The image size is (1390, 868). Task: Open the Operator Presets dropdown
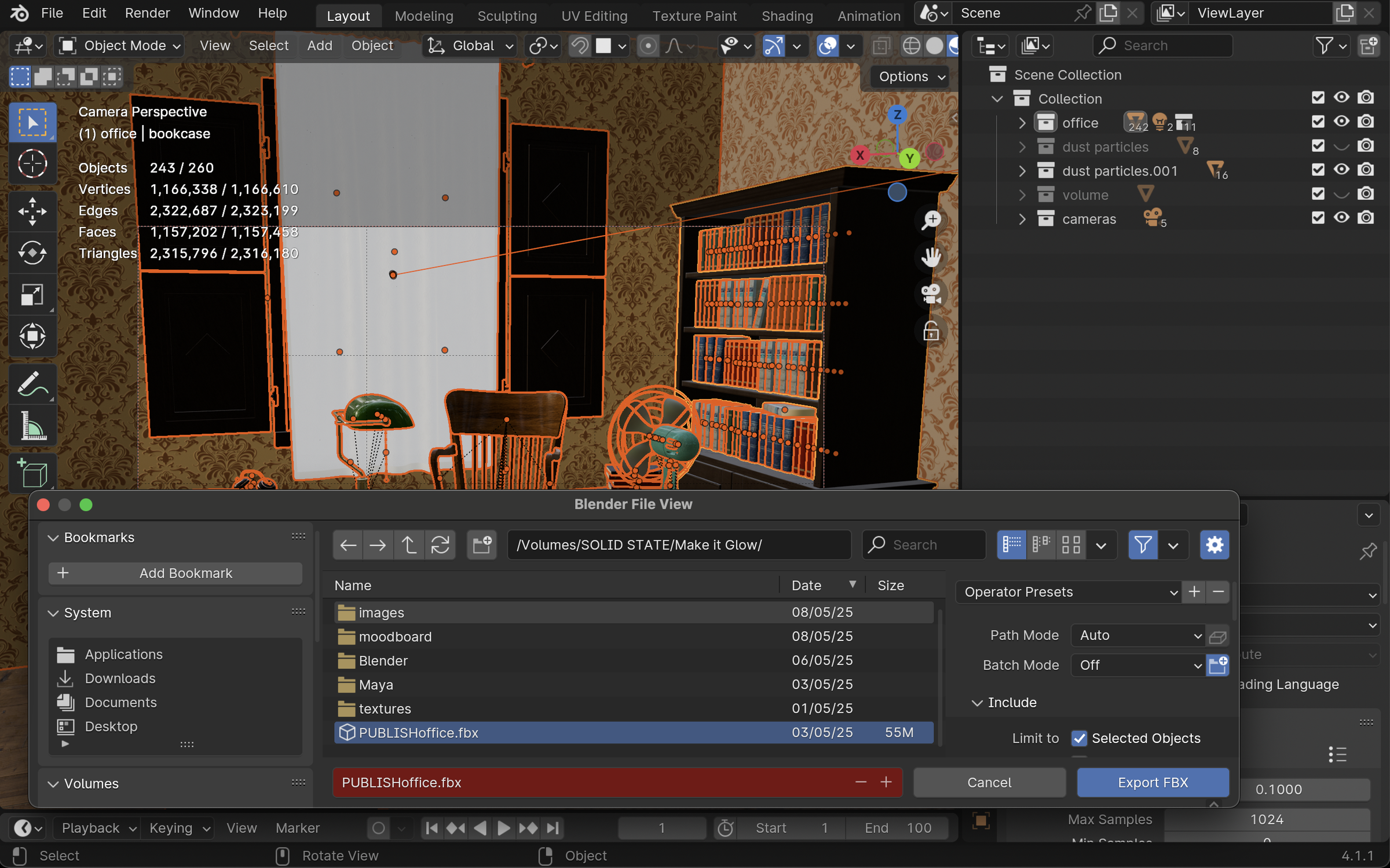tap(1069, 592)
